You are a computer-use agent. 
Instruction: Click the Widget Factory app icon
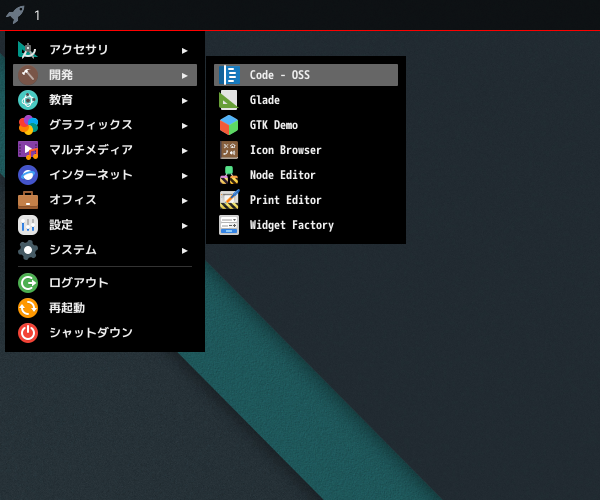click(229, 225)
